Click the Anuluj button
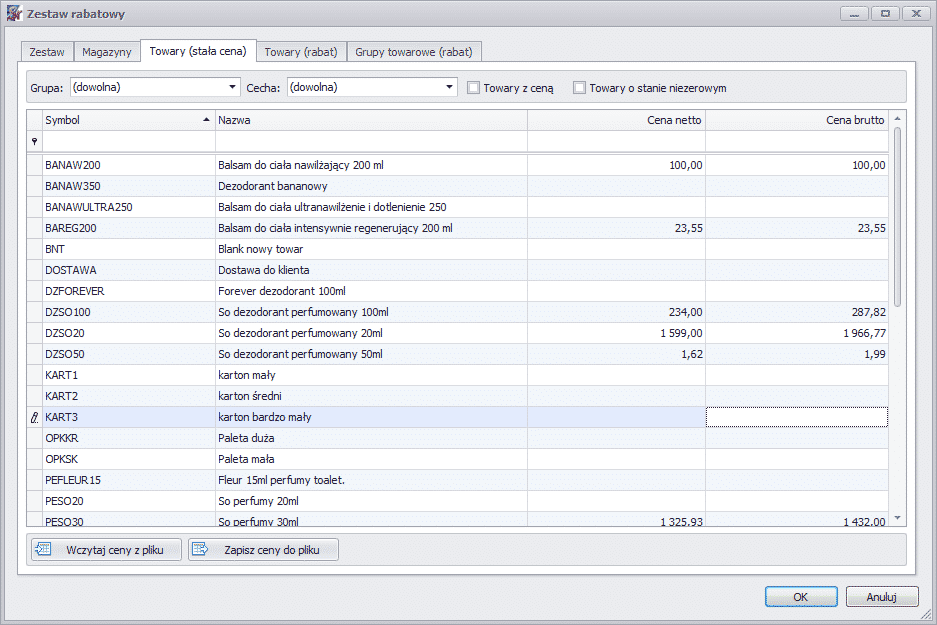 pos(881,596)
